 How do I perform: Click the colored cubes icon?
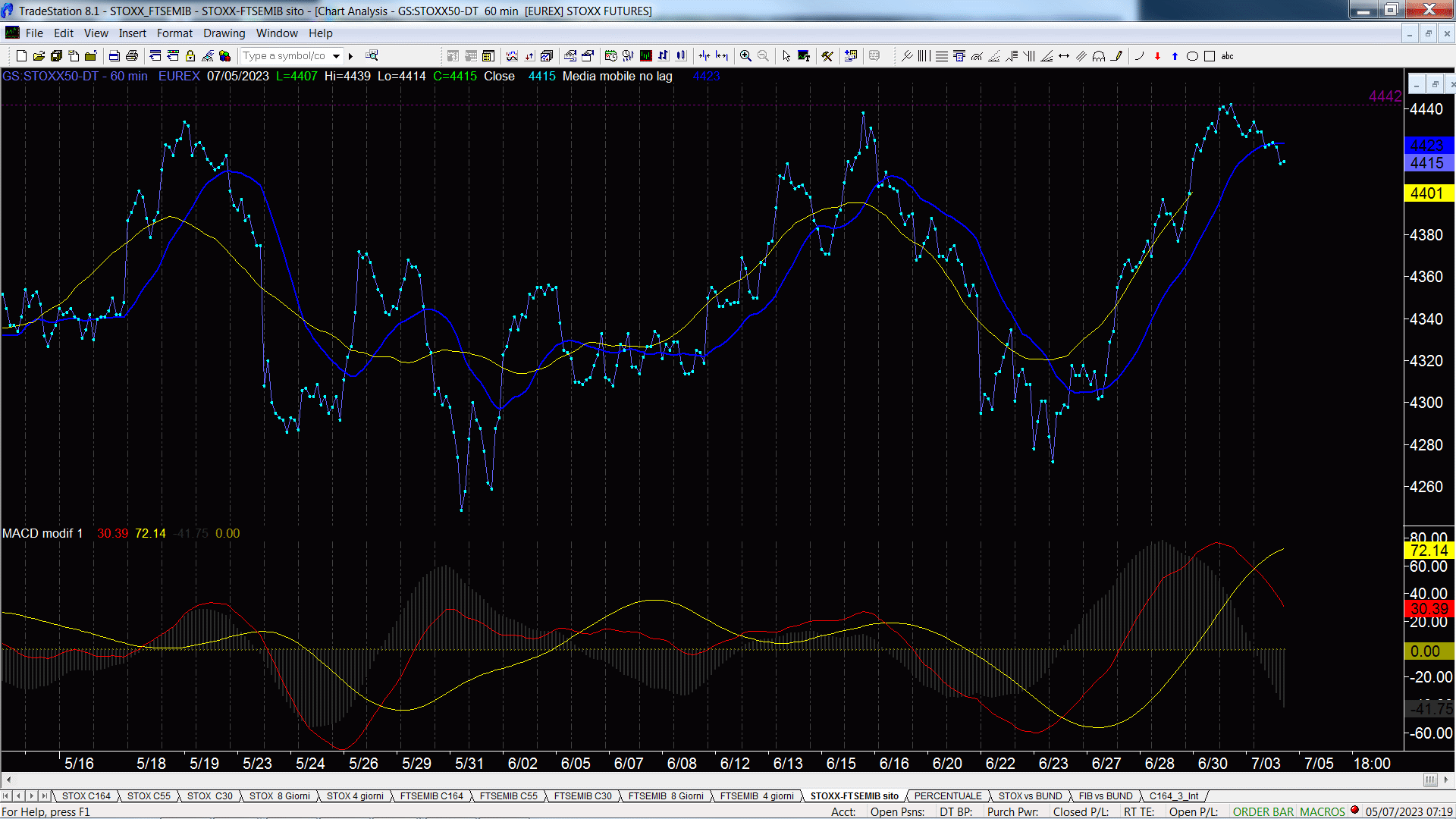coord(224,56)
